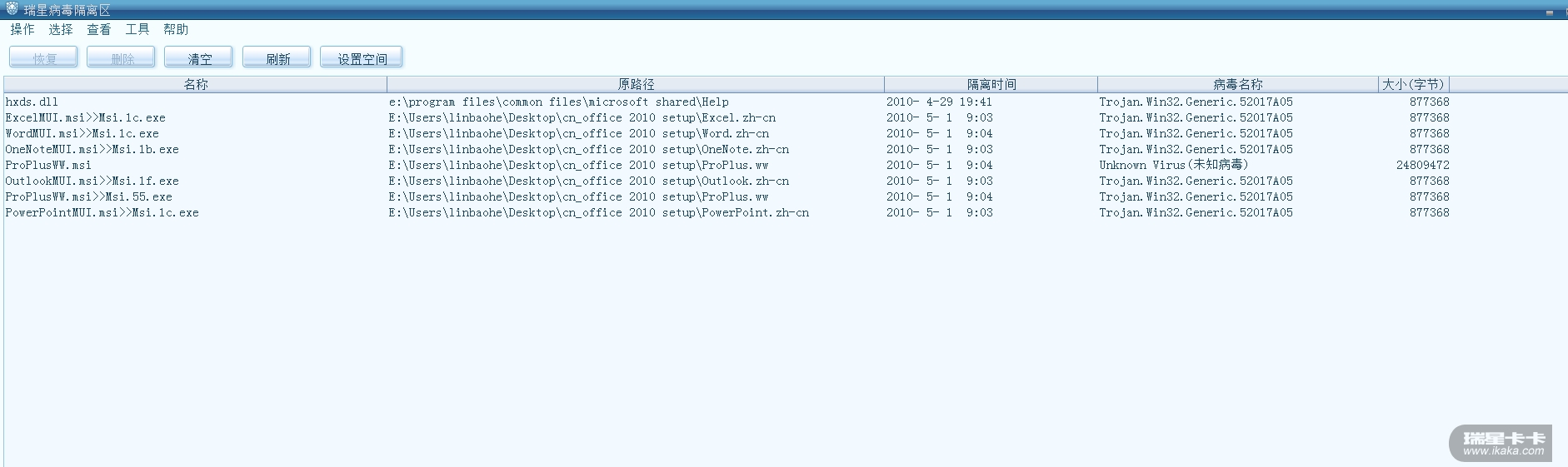The height and width of the screenshot is (467, 1568).
Task: Click the path ending in setup\Word.zh-cn
Action: coord(579,133)
